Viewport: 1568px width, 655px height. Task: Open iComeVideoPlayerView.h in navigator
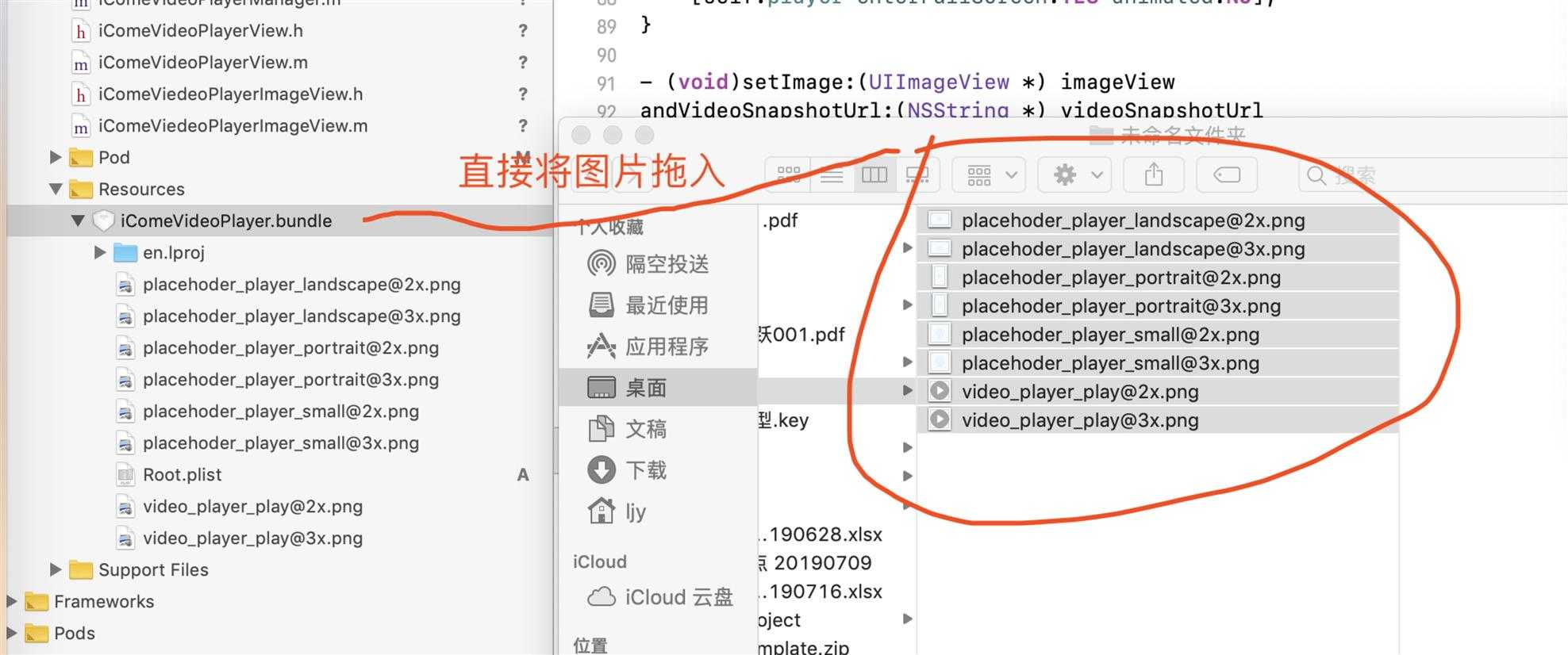(x=201, y=31)
